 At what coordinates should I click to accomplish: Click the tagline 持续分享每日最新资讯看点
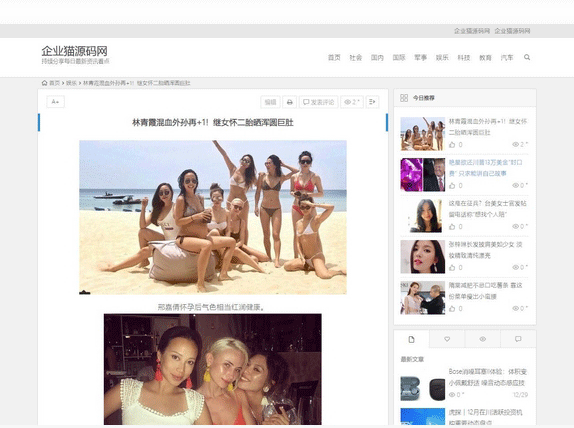point(75,61)
